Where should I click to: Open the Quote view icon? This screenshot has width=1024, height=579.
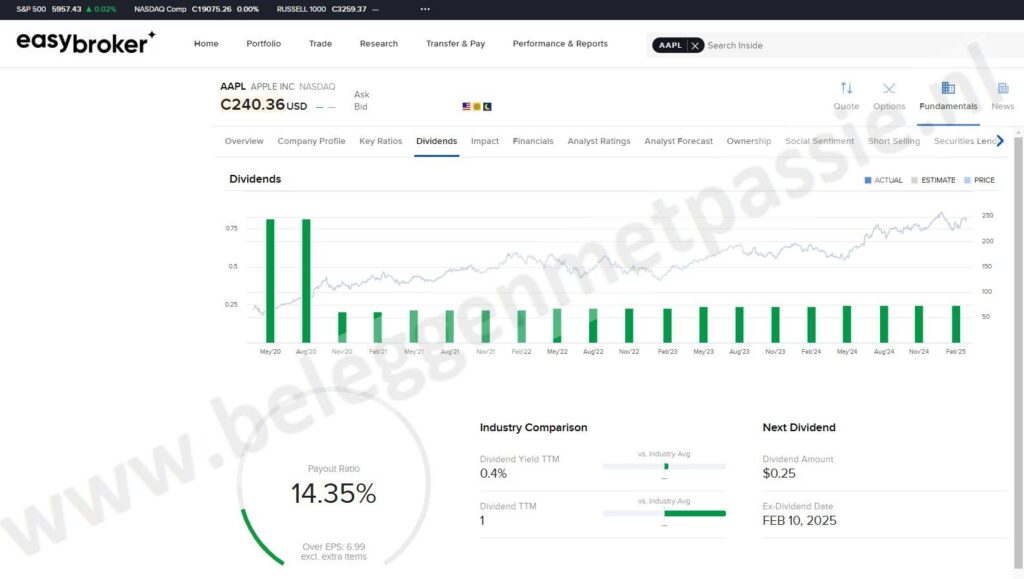(x=846, y=89)
